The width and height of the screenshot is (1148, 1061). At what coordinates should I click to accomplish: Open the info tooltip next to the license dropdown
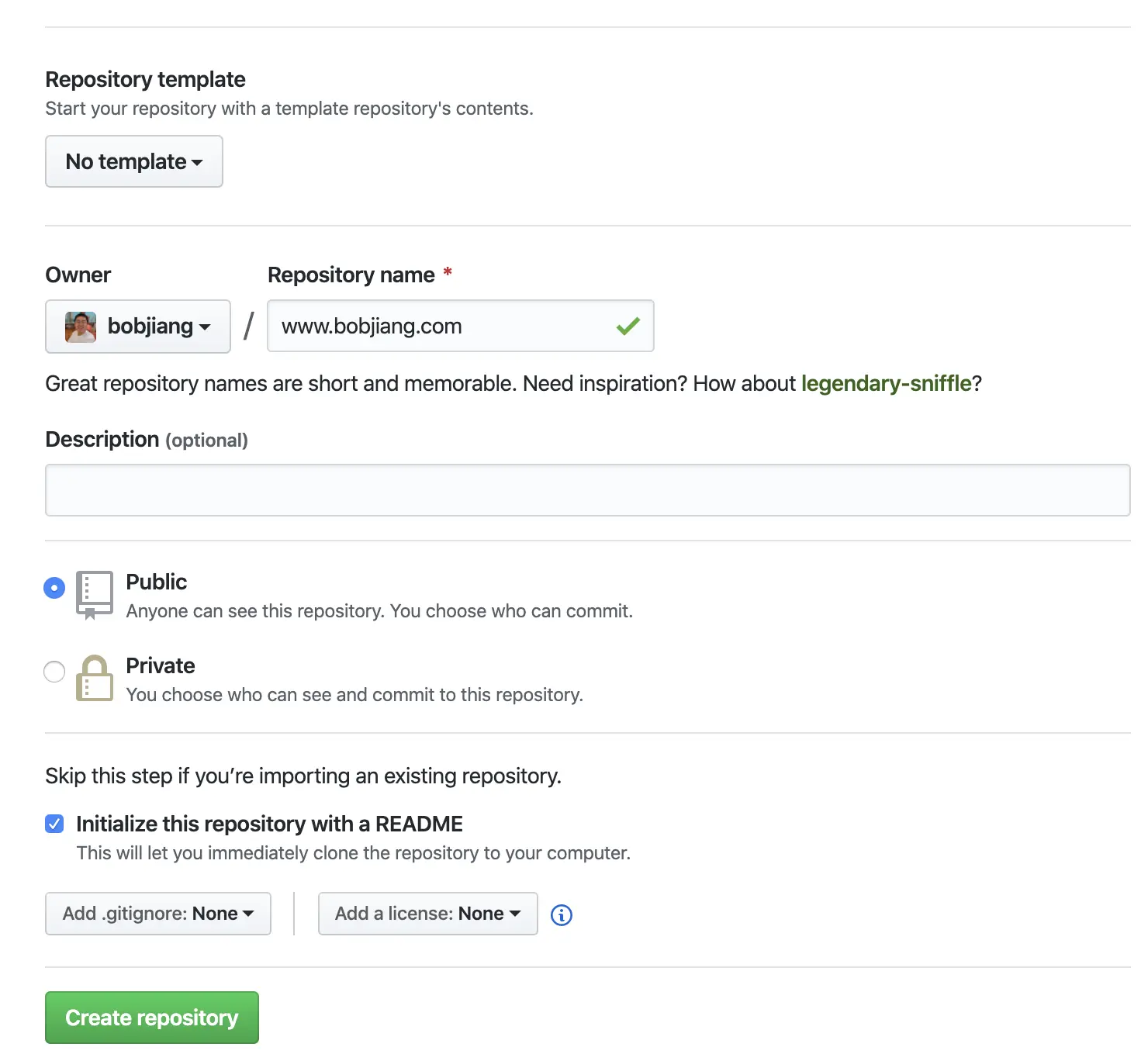561,914
